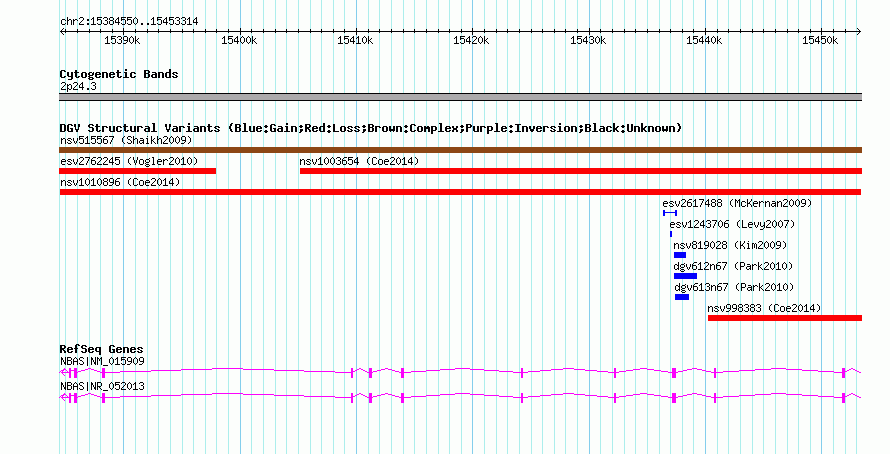
Task: Select the red nsv1010896 loss bar
Action: [x=460, y=192]
